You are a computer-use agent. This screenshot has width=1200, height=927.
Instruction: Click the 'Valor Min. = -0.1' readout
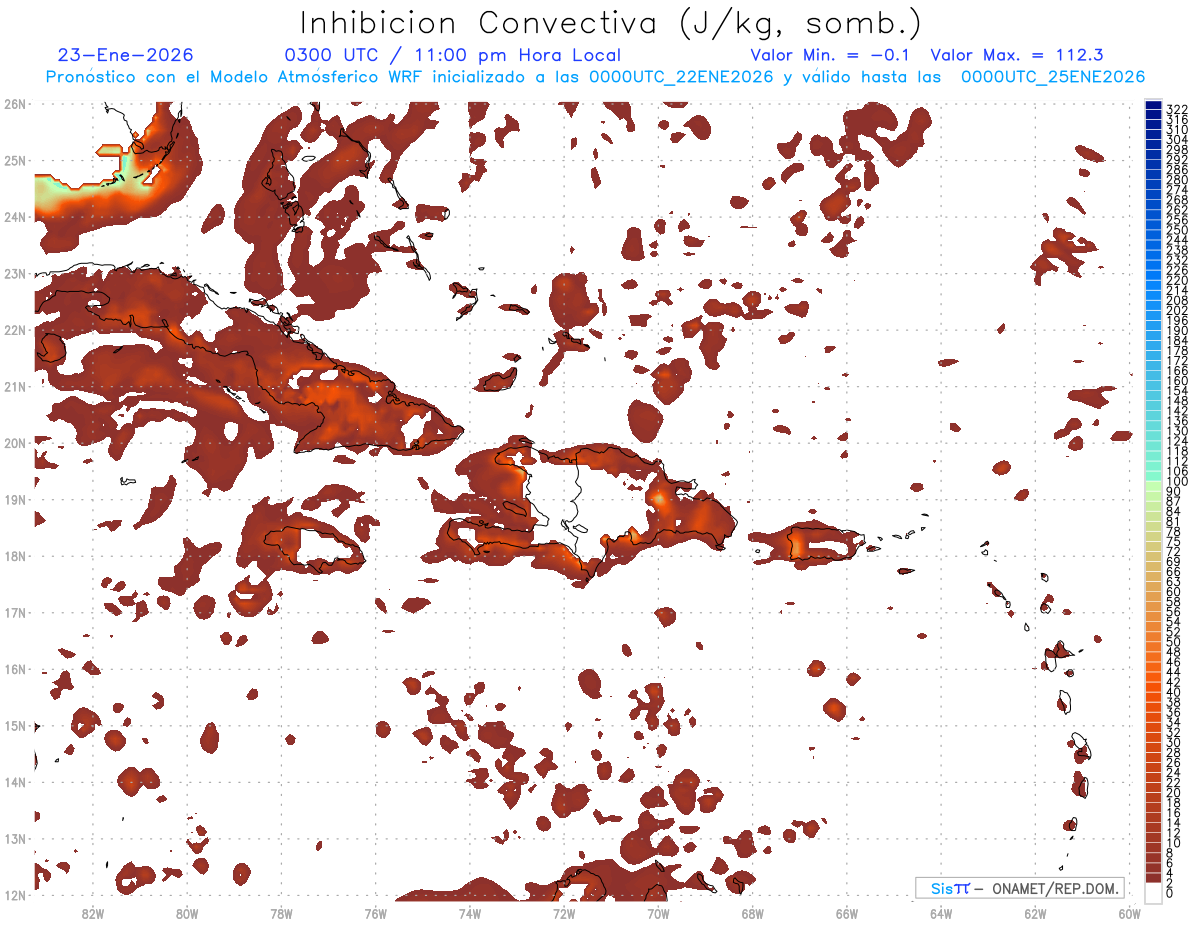(832, 55)
